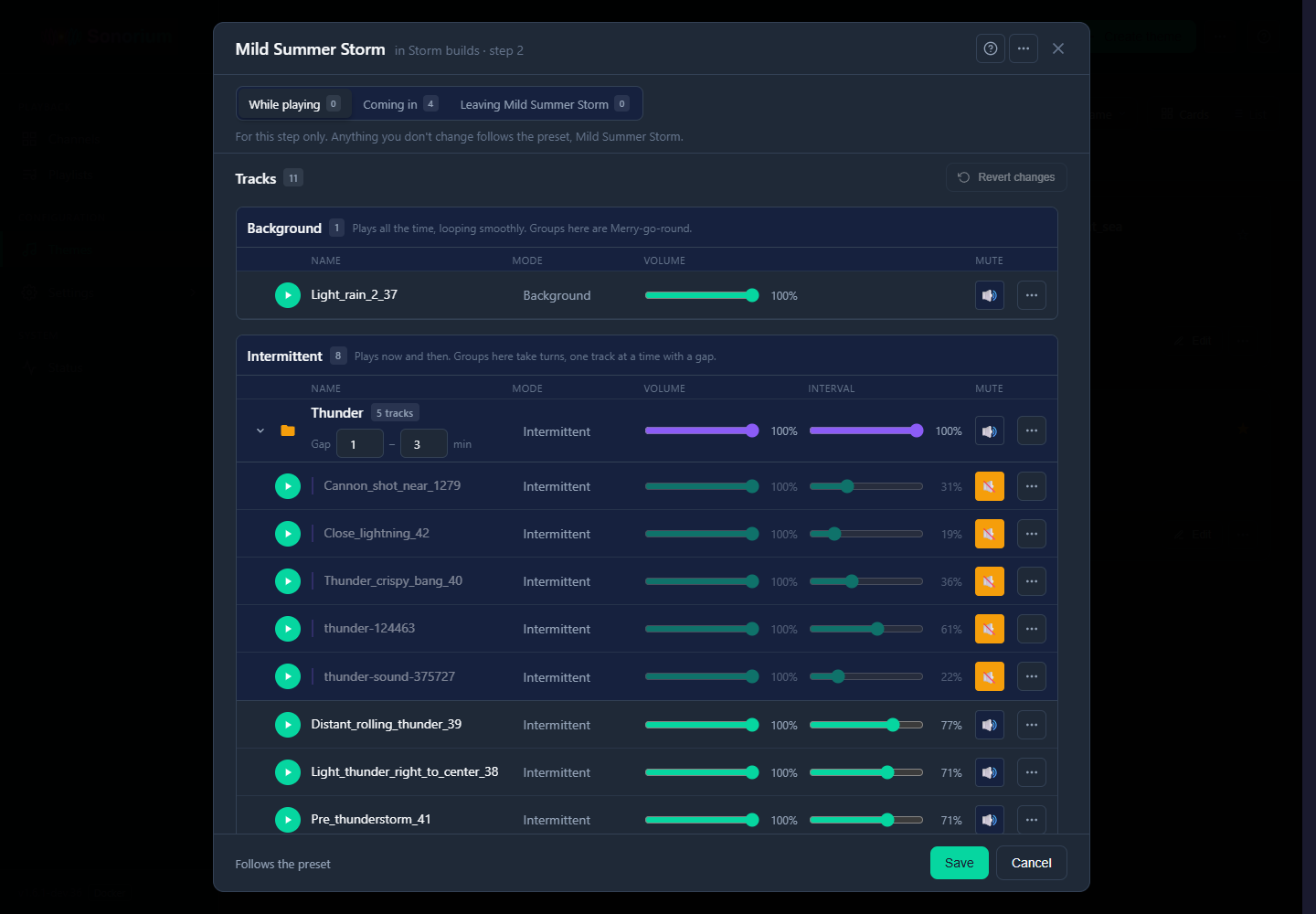Open the Leaving Mild Summer Storm tab
This screenshot has width=1316, height=914.
pos(544,104)
